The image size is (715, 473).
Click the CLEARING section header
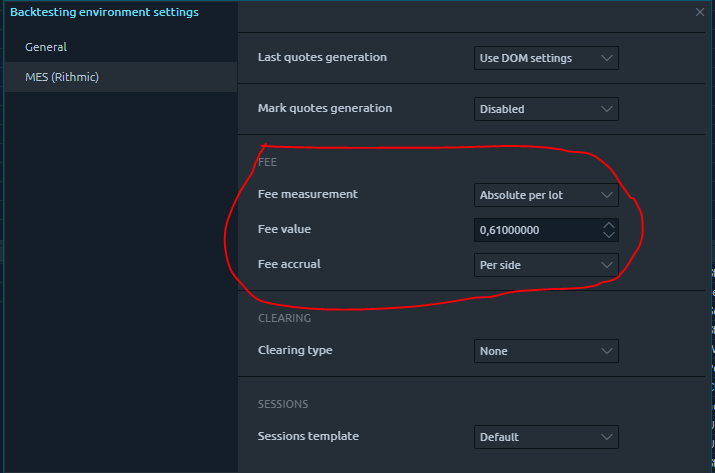point(284,318)
